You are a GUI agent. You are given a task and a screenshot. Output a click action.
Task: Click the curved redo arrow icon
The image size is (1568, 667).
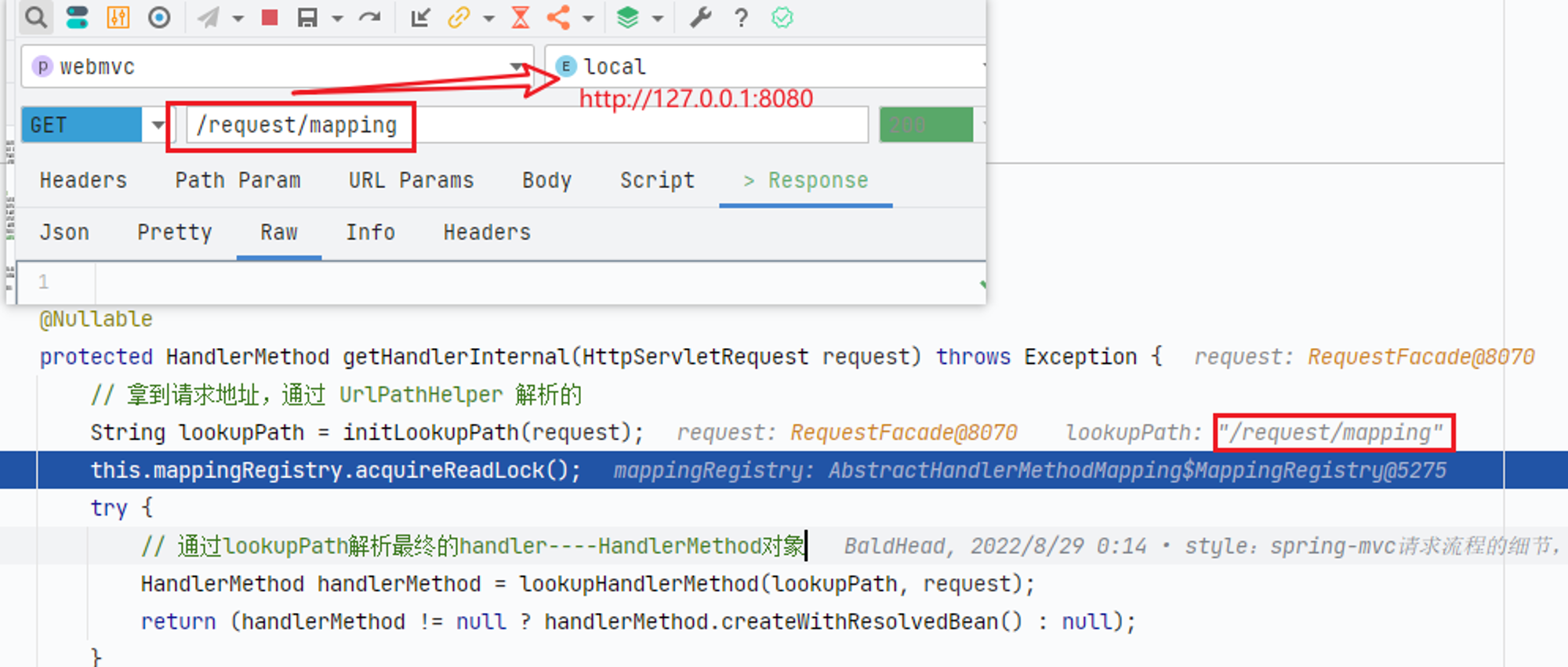[x=370, y=17]
